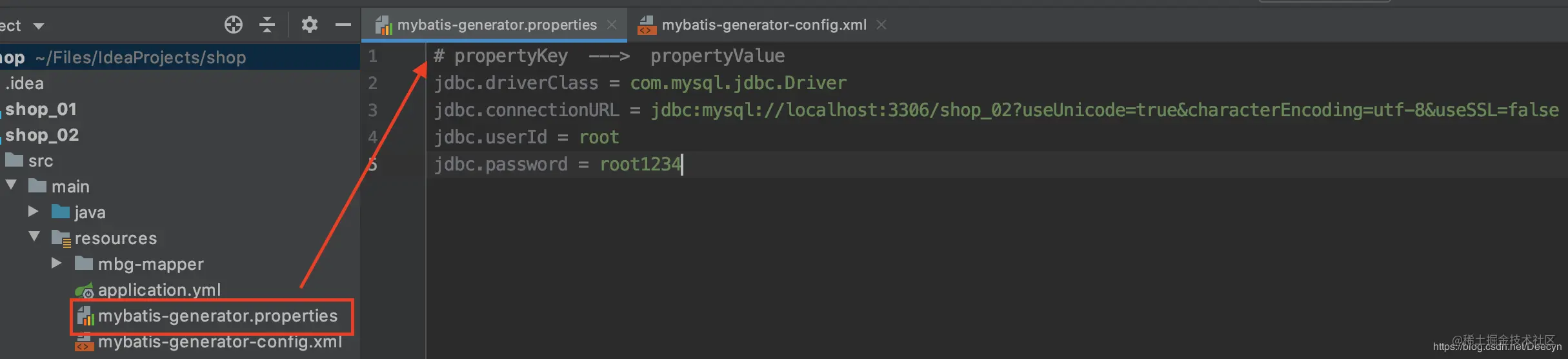1568x359 pixels.
Task: Hide the project panel with minus icon
Action: coord(343,25)
